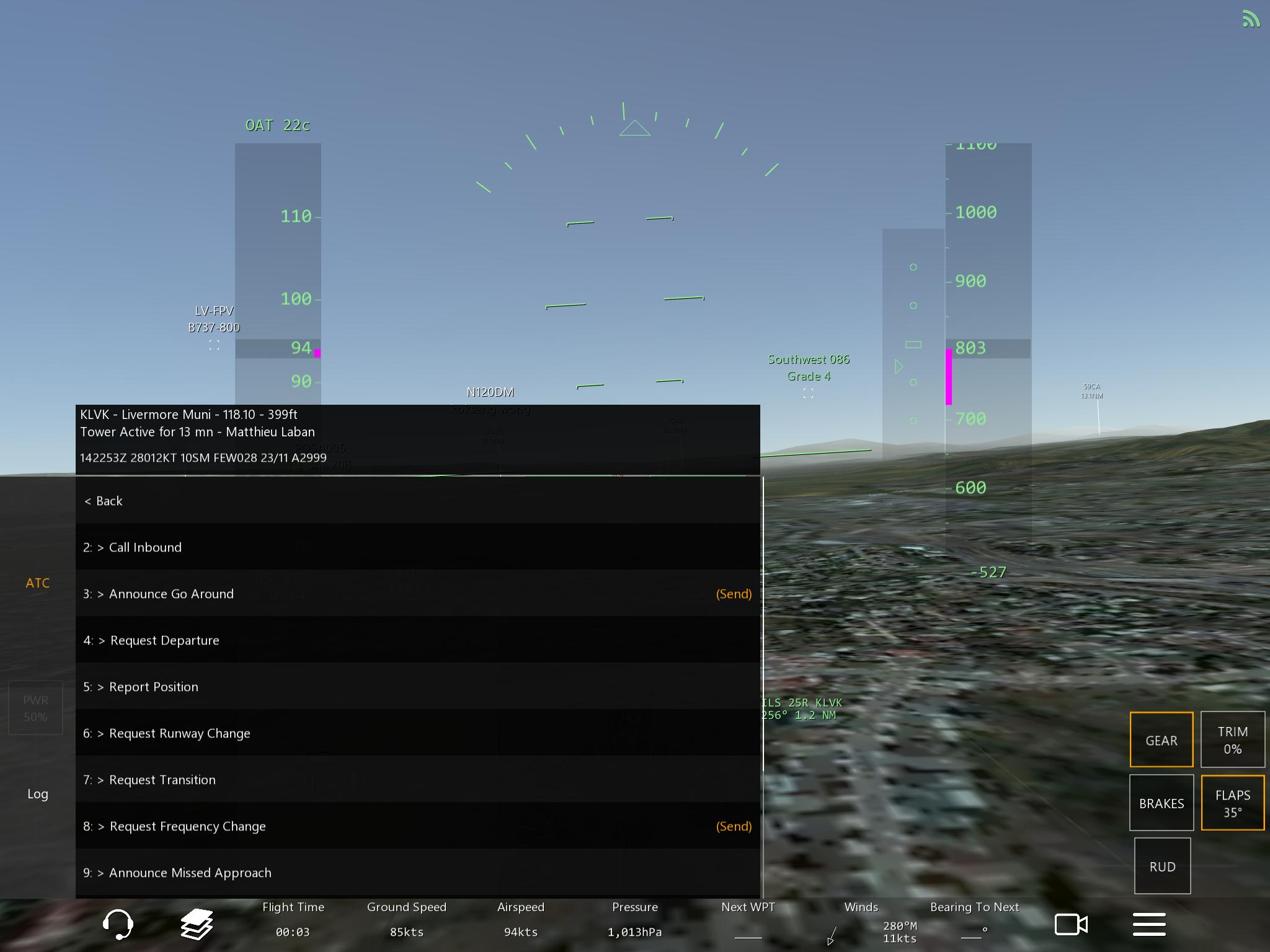This screenshot has width=1270, height=952.
Task: Adjust the TRIM 0% control
Action: (1232, 740)
